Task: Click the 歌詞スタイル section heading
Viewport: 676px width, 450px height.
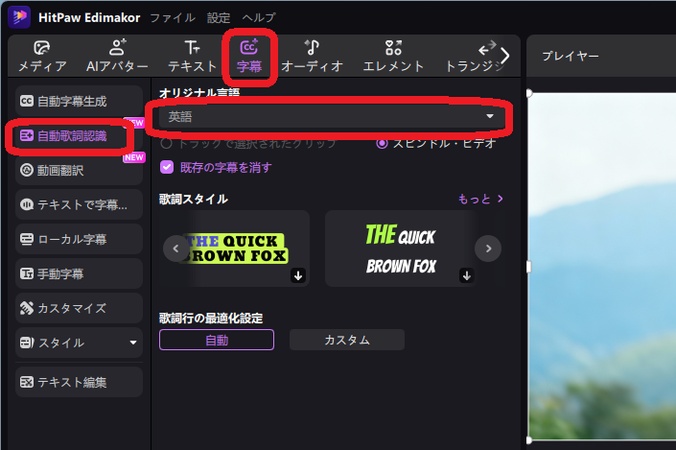Action: point(194,199)
